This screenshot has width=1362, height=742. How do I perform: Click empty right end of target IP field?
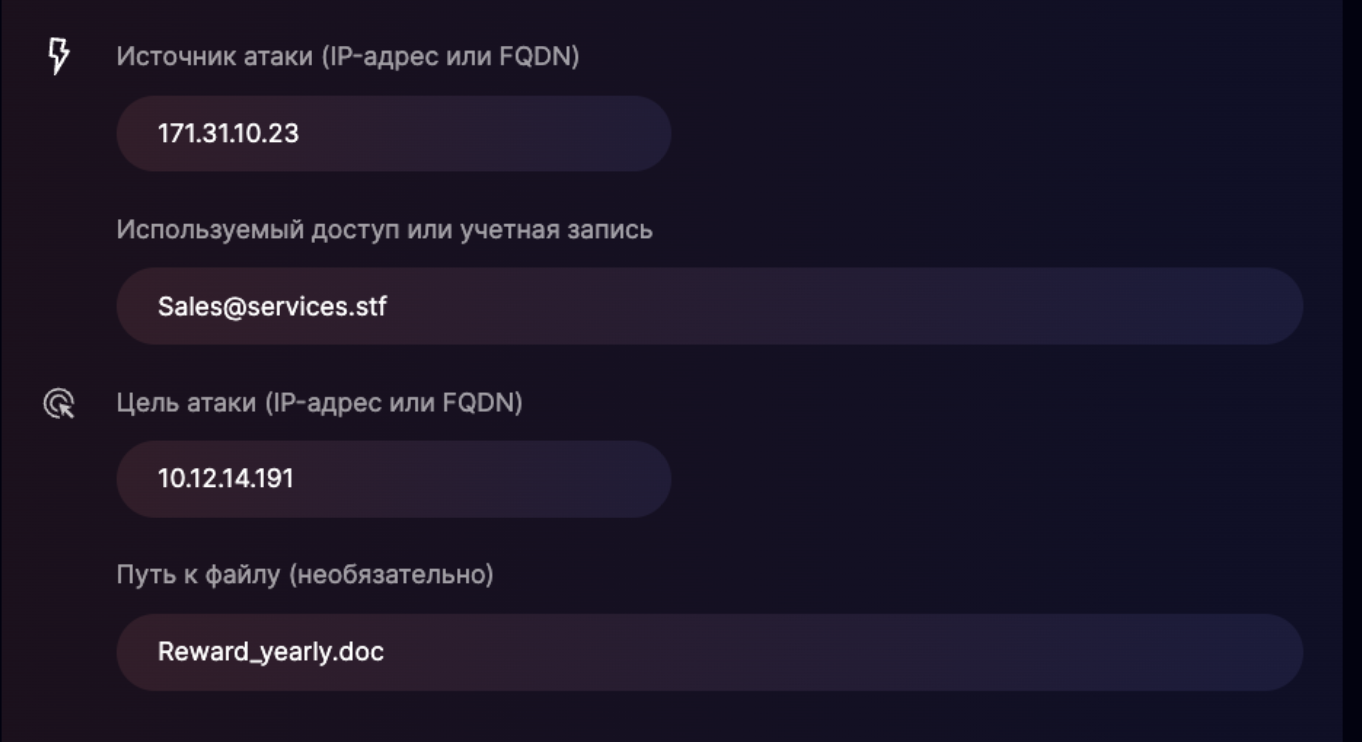point(600,479)
